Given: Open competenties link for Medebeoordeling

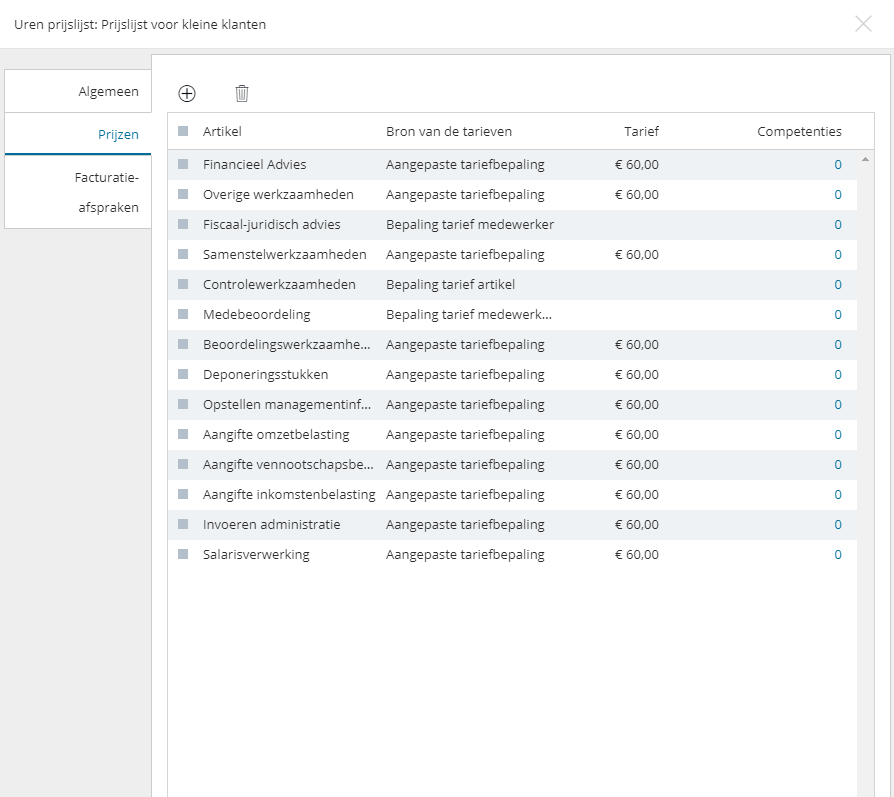Looking at the screenshot, I should [x=838, y=314].
